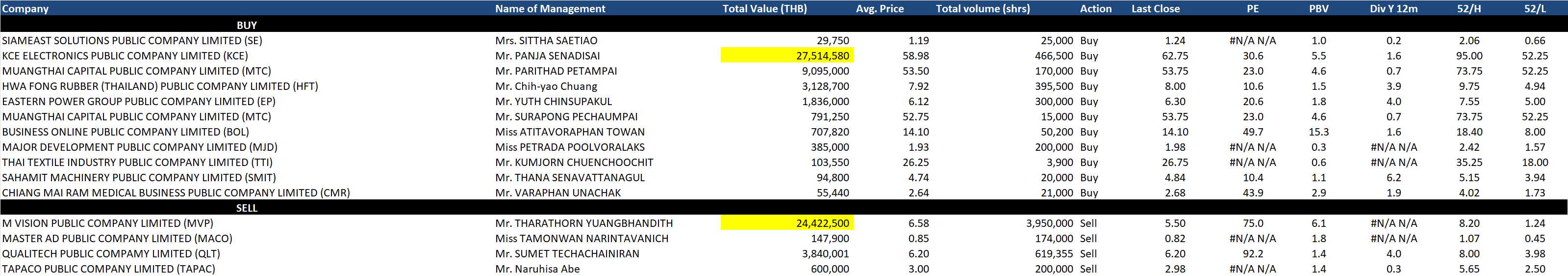
Task: Select manager Mr. PANJA SENADISAI
Action: (x=547, y=55)
